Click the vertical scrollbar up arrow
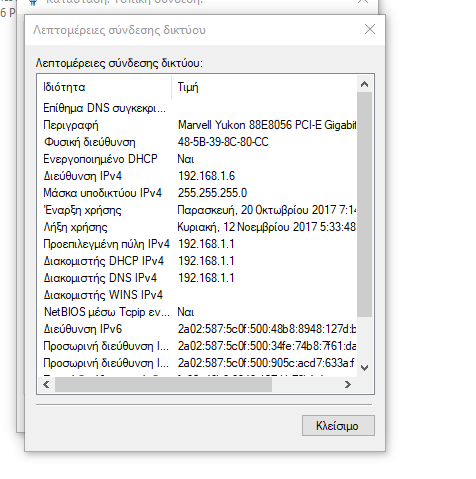Viewport: 476px width, 479px height. [364, 84]
